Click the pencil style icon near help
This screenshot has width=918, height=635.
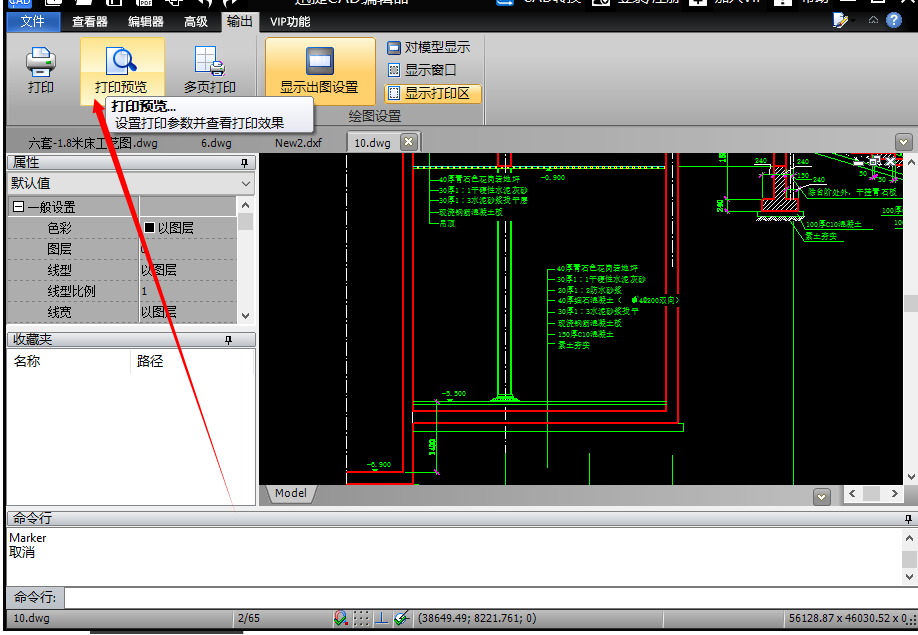pyautogui.click(x=840, y=20)
